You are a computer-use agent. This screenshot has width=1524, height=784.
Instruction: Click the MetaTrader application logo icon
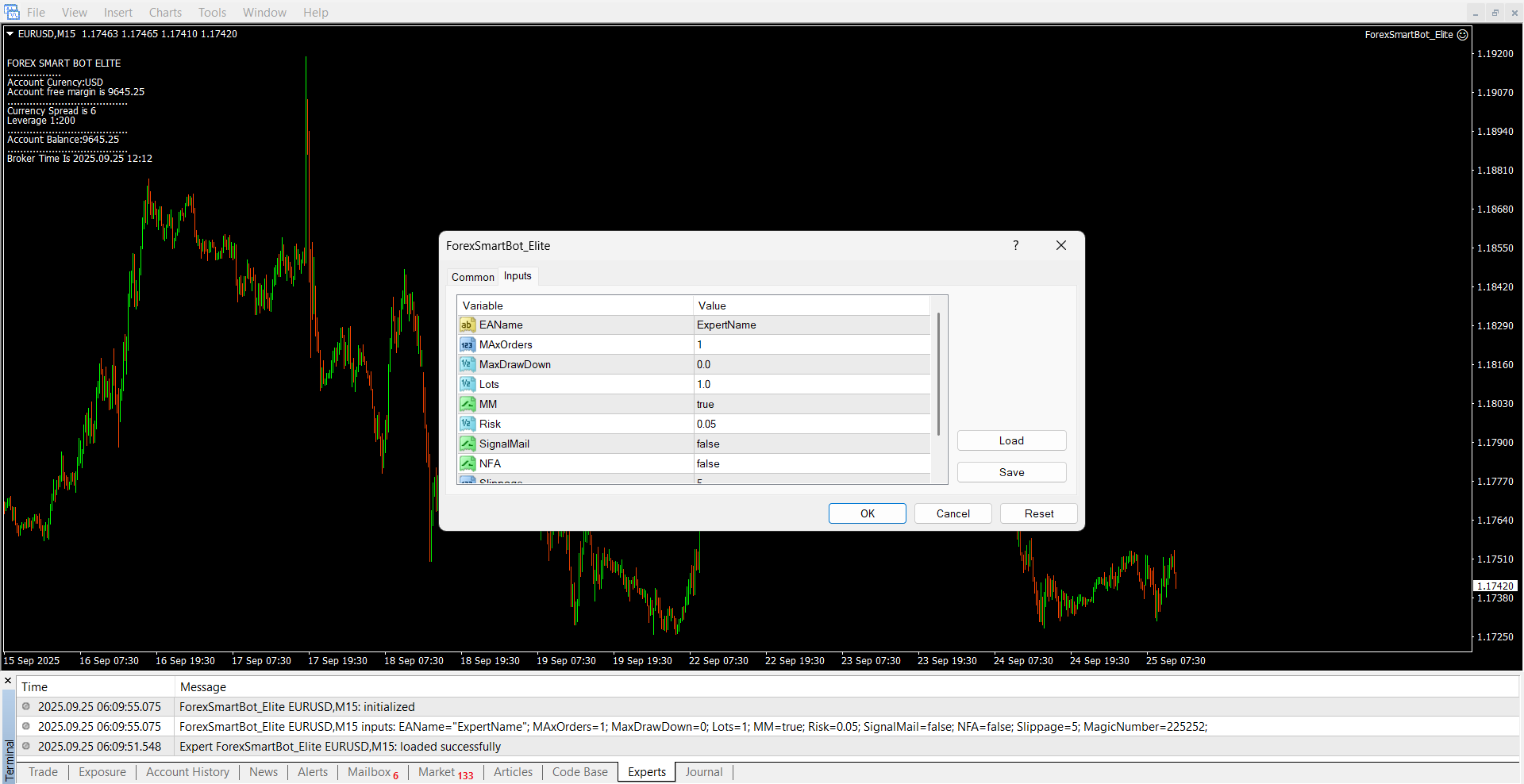pos(12,12)
